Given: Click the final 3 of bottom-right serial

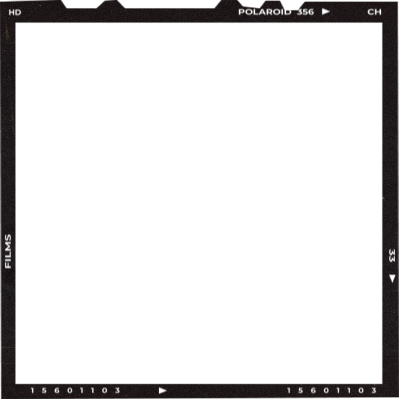Looking at the screenshot, I should [x=374, y=390].
